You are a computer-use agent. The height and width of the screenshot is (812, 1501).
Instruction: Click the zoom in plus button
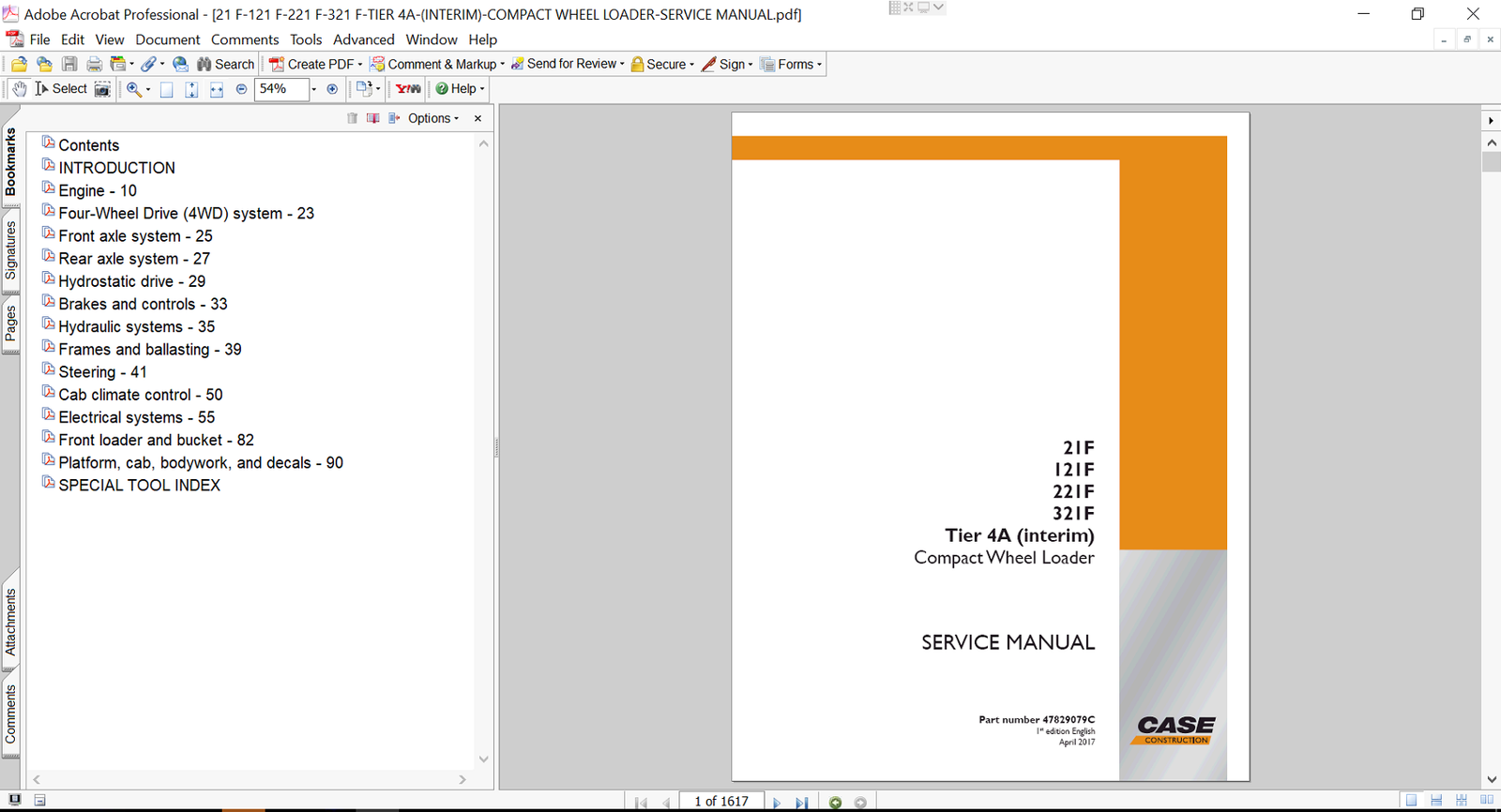point(332,89)
